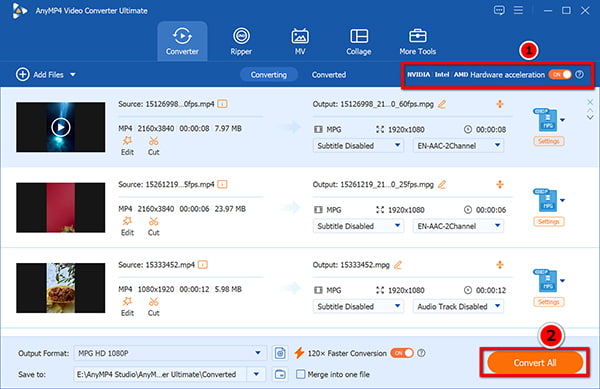
Task: Cut the 15261219 video with scissors icon
Action: pyautogui.click(x=153, y=226)
